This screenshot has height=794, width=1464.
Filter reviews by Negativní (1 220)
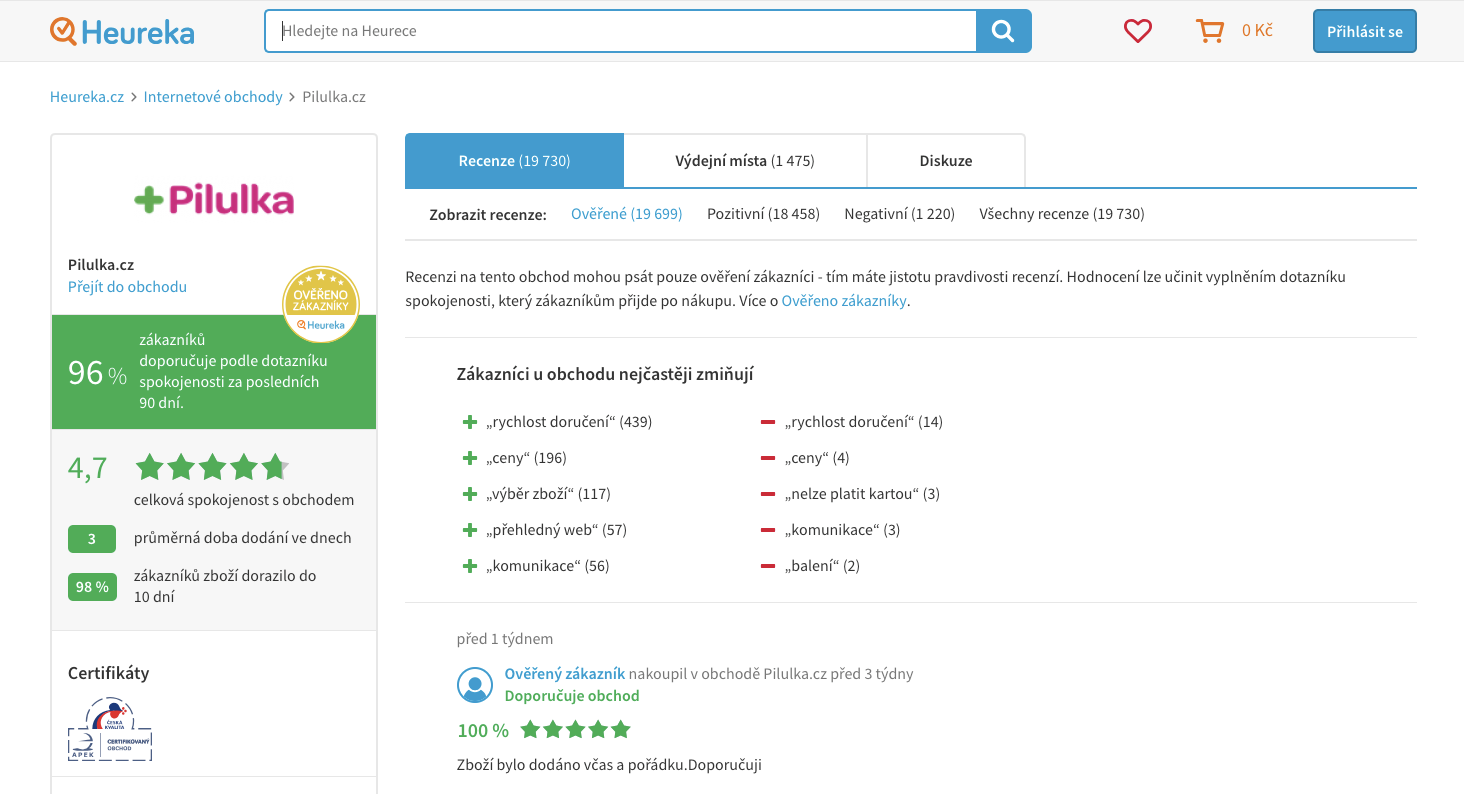900,214
